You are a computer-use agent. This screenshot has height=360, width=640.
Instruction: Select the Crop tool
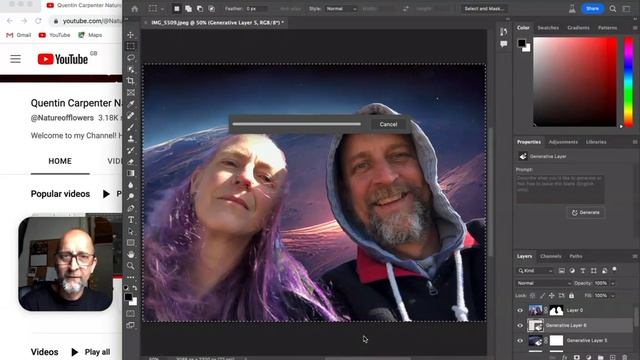(131, 81)
